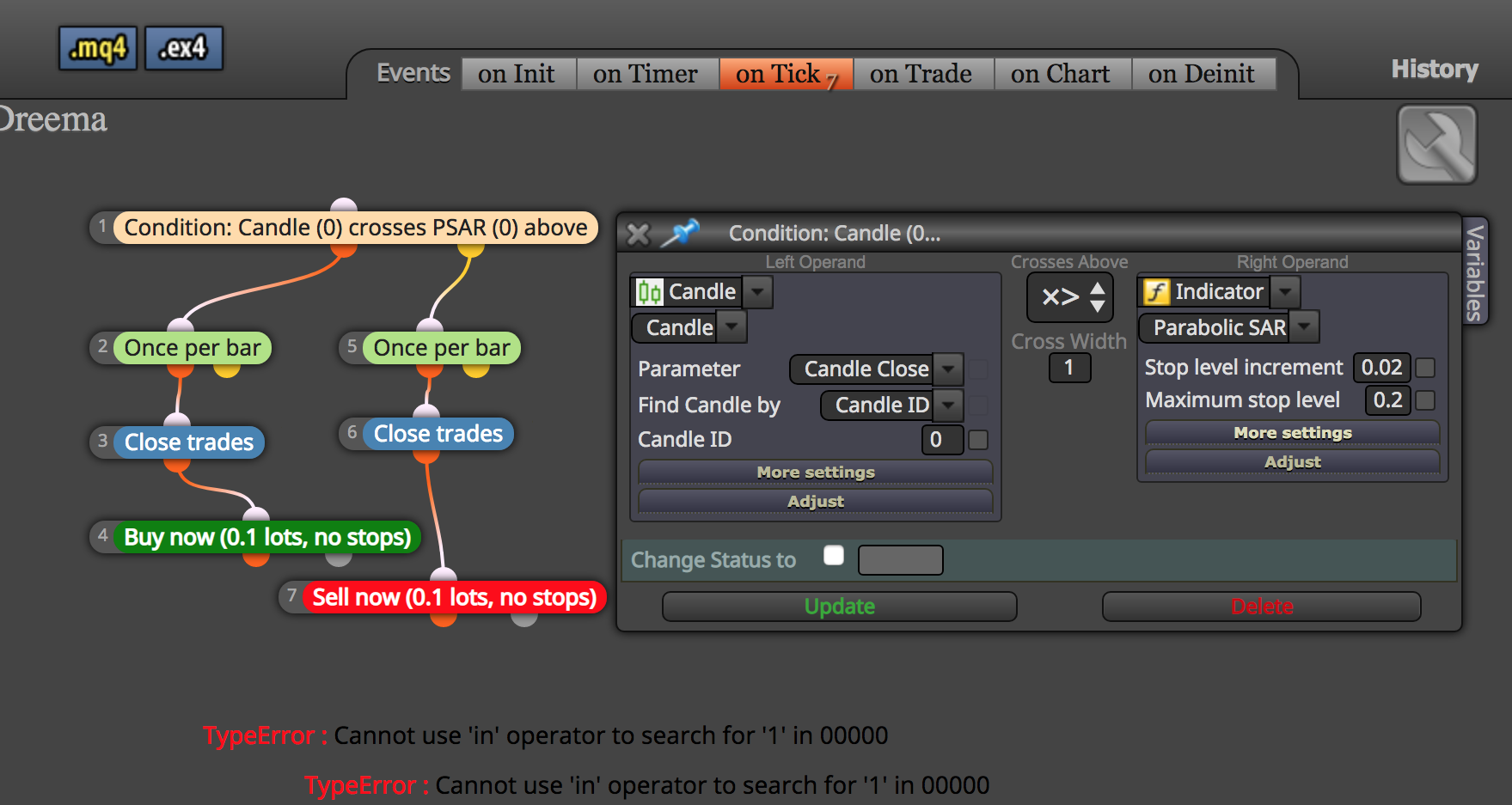Click the Candle icon in Left Operand
Screen dimensions: 1512x805
(649, 292)
